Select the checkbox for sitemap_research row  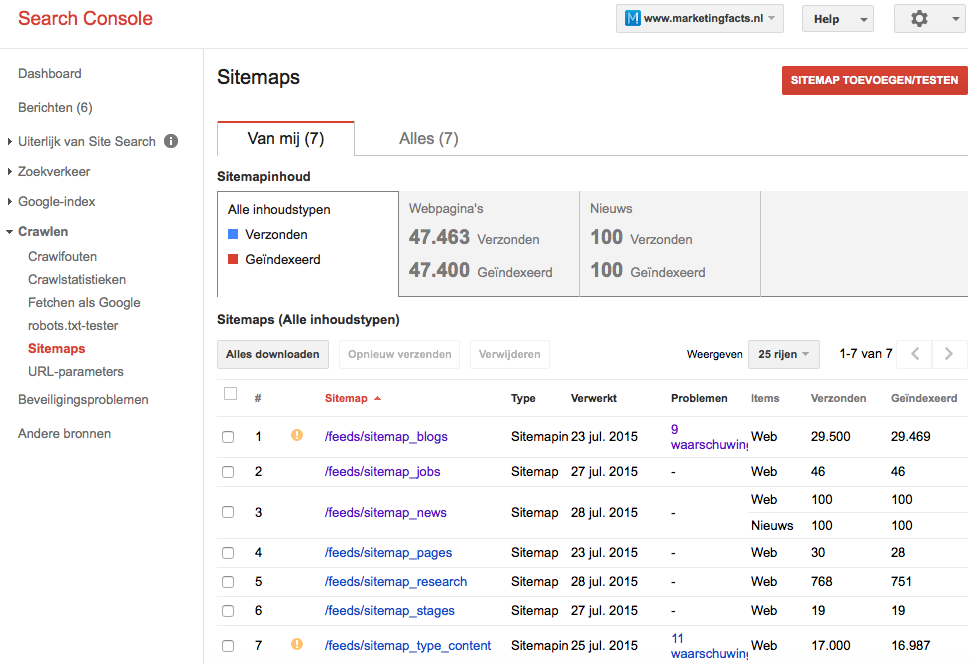click(228, 582)
